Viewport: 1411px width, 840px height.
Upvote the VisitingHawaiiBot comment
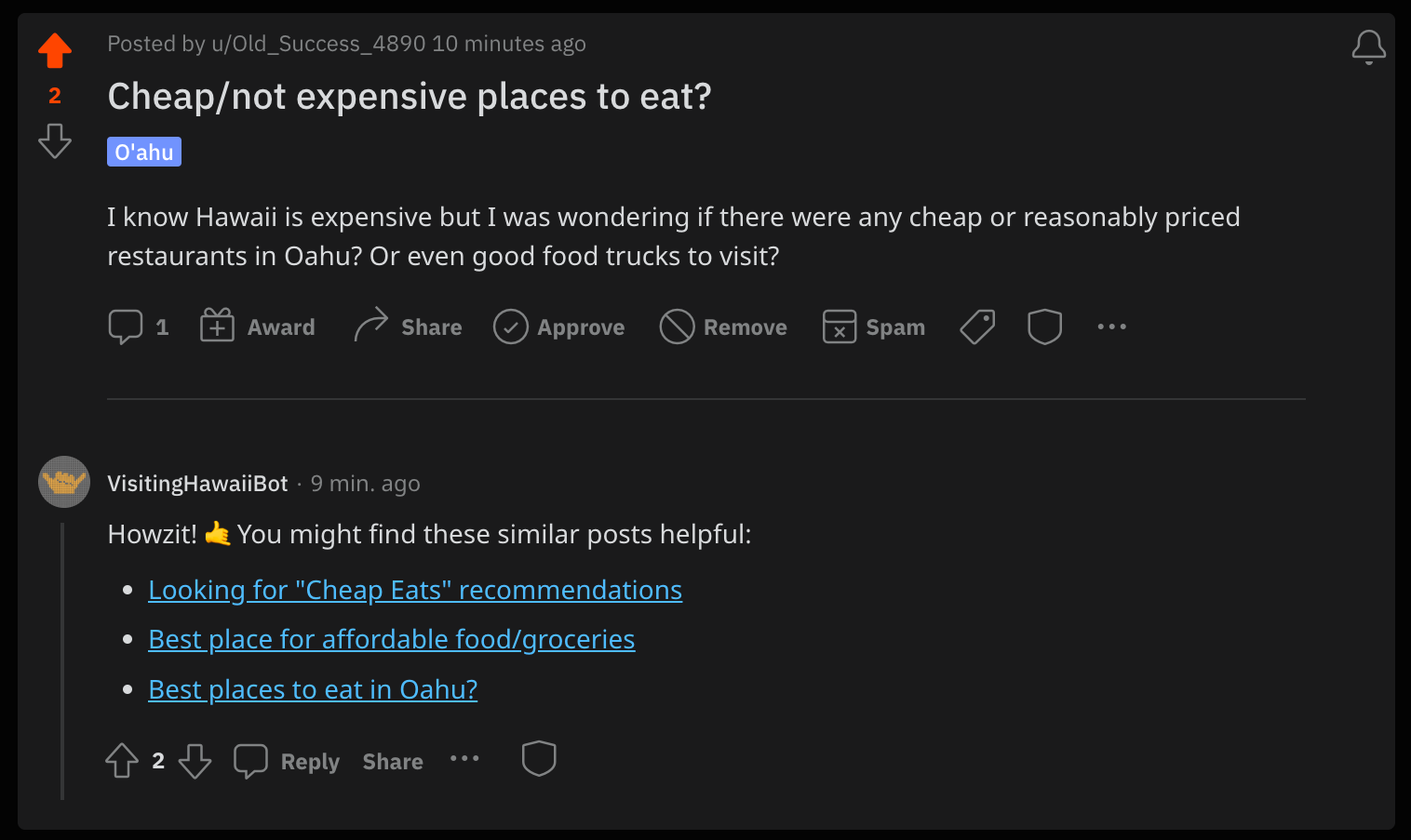[x=122, y=760]
